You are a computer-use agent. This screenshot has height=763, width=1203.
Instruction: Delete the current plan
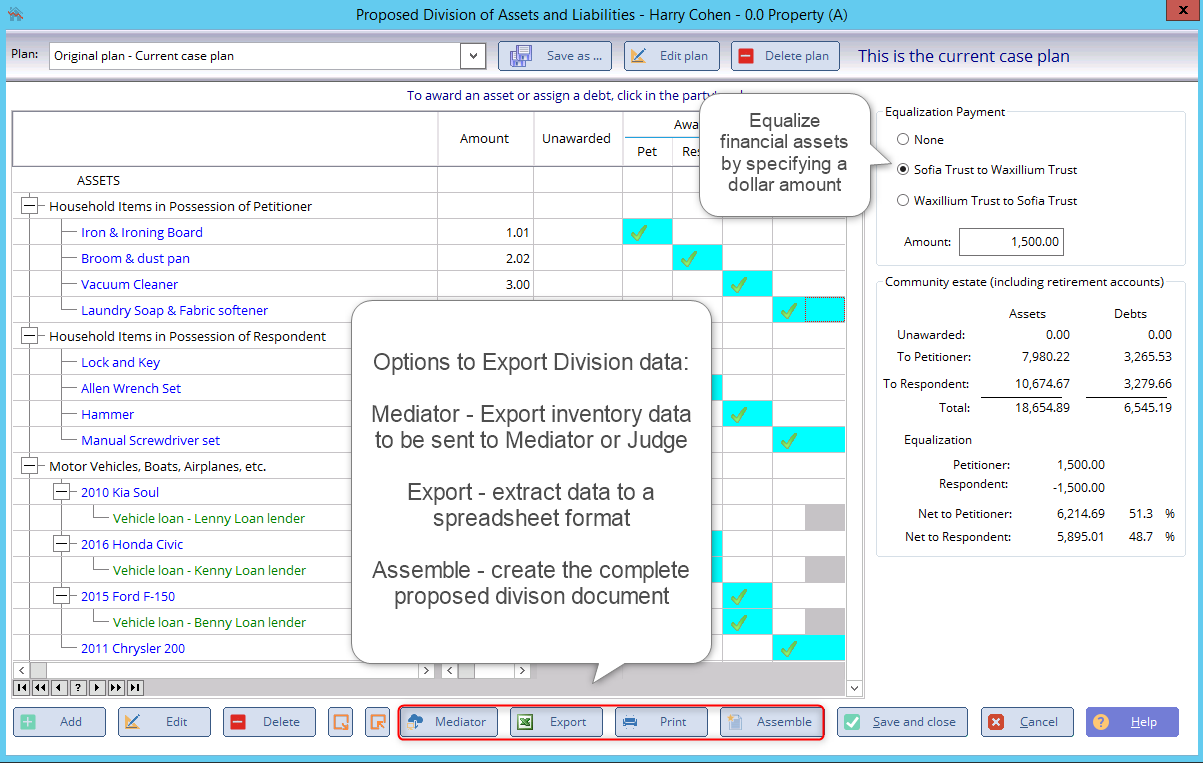point(784,56)
